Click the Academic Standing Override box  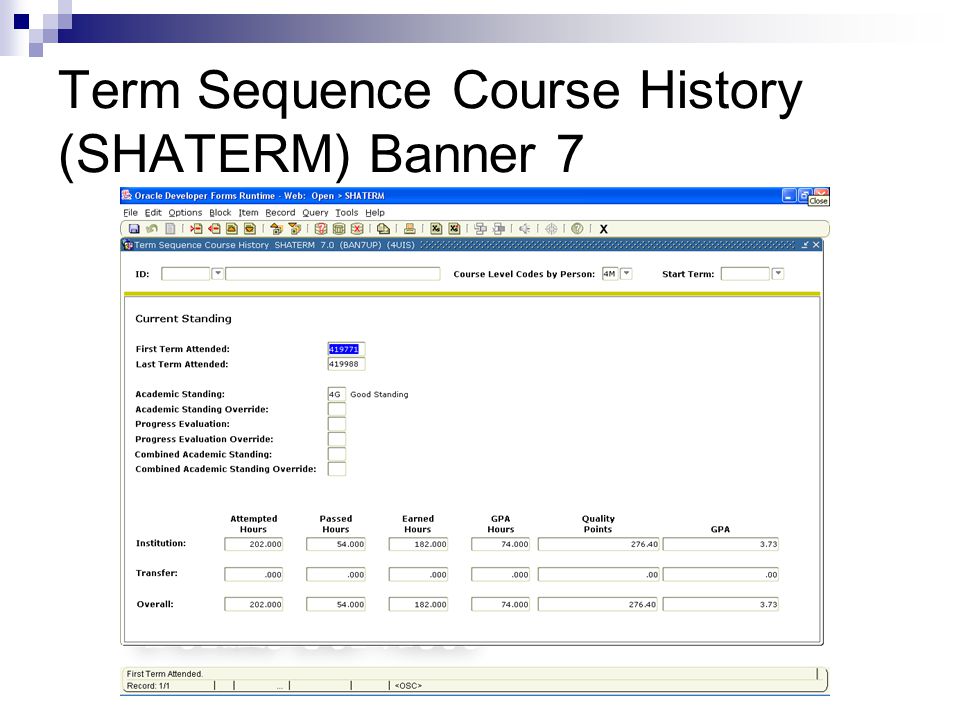click(337, 409)
